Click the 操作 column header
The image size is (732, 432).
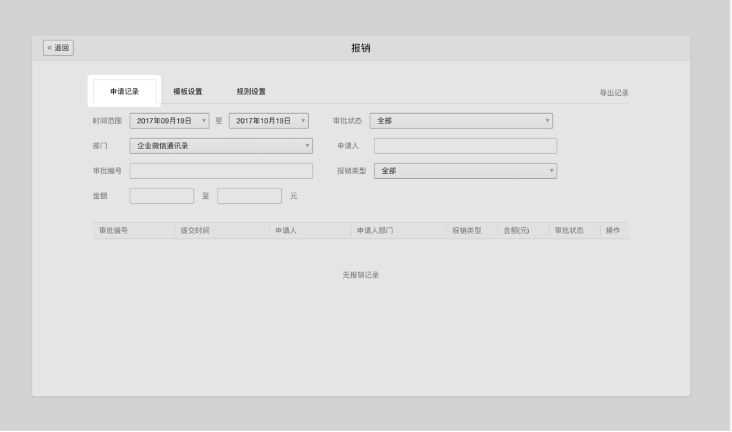click(613, 231)
